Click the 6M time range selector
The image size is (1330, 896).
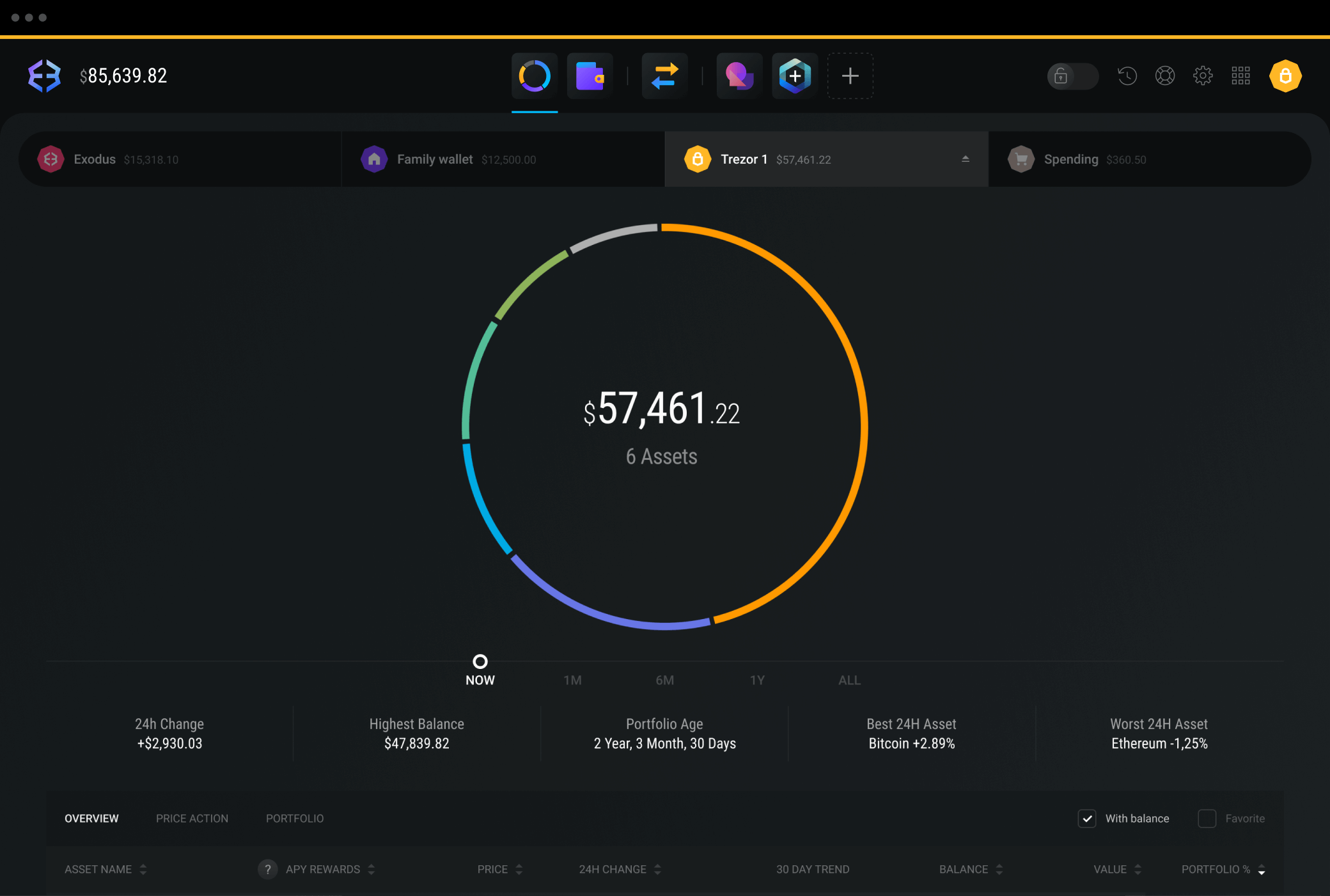click(x=665, y=680)
